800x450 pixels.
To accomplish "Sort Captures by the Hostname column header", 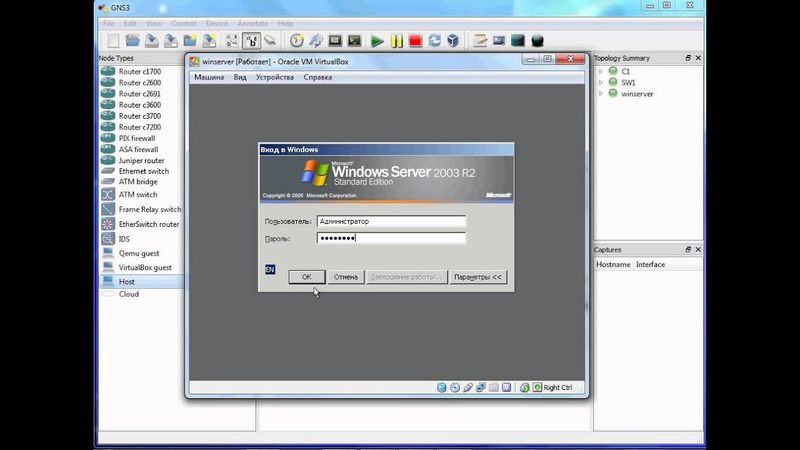I will 613,265.
